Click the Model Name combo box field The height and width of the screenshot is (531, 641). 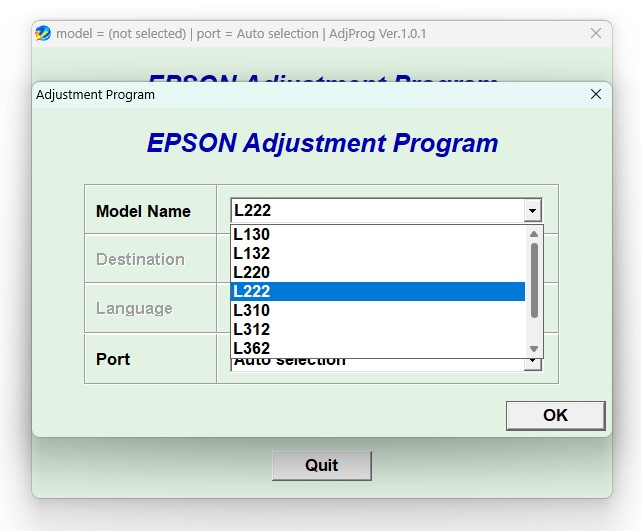(386, 211)
